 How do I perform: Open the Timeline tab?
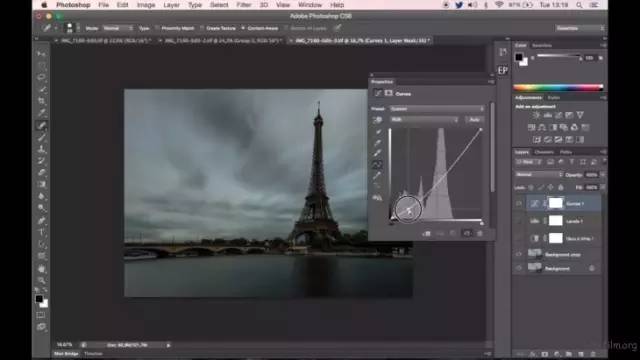tap(93, 354)
